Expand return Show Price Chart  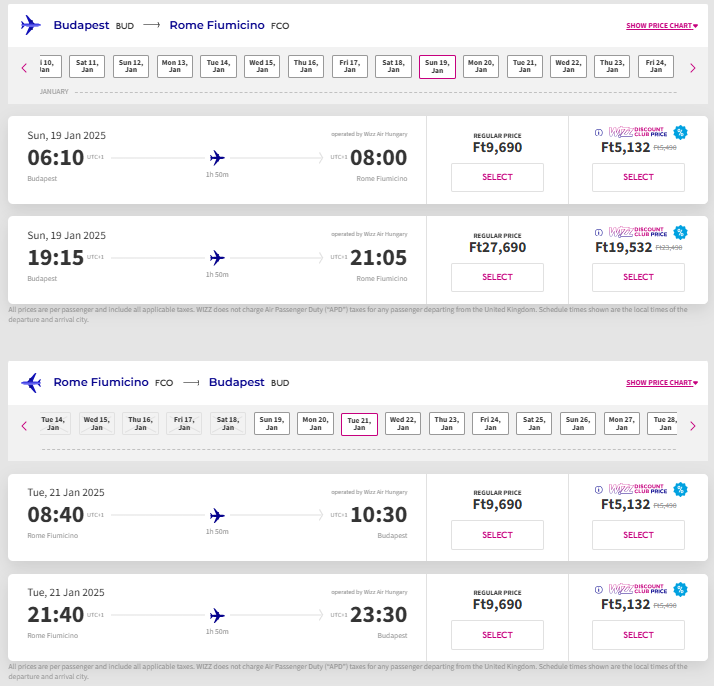661,383
